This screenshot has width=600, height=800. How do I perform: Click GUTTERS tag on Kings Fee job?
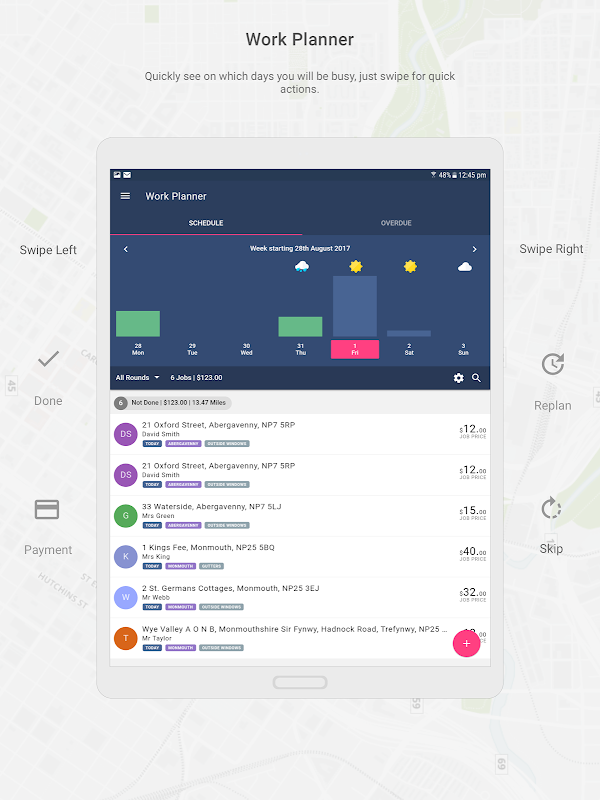click(211, 566)
